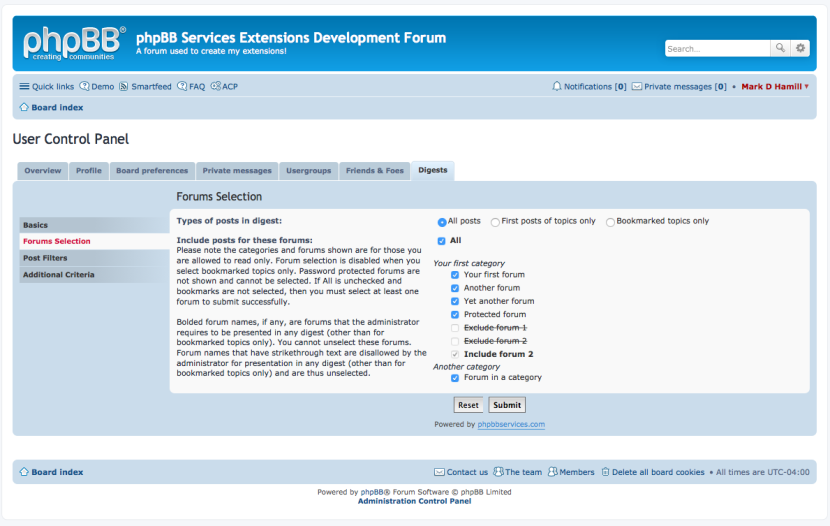
Task: Open the phpbbservices.com link
Action: pyautogui.click(x=511, y=424)
